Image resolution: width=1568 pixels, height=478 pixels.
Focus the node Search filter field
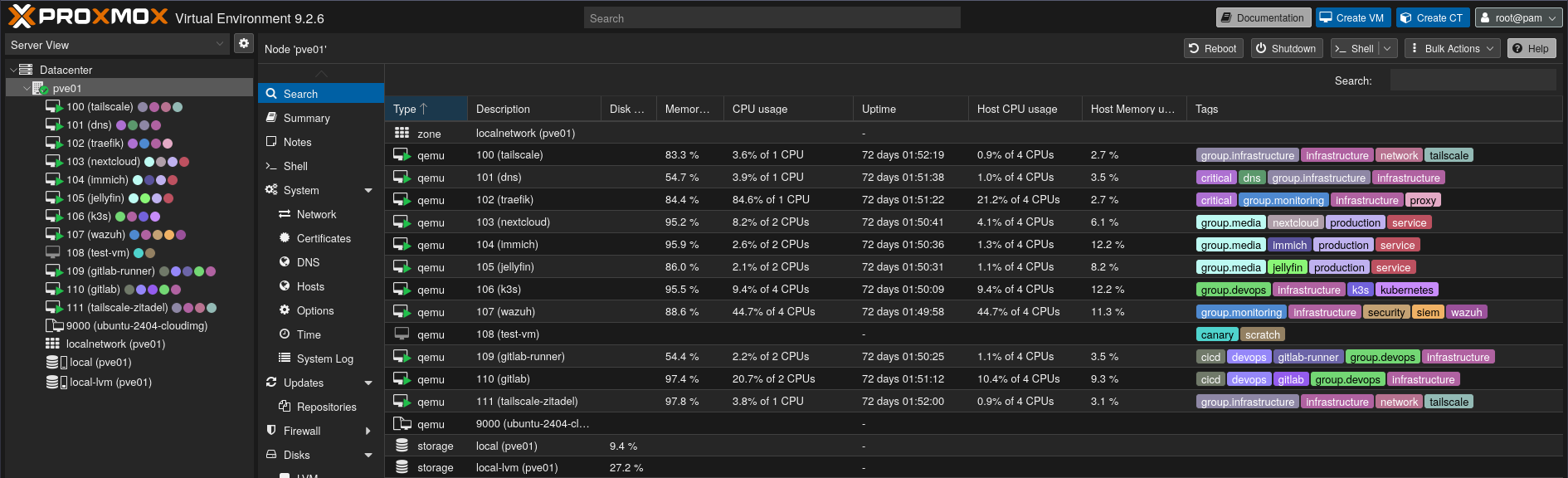click(x=1473, y=80)
